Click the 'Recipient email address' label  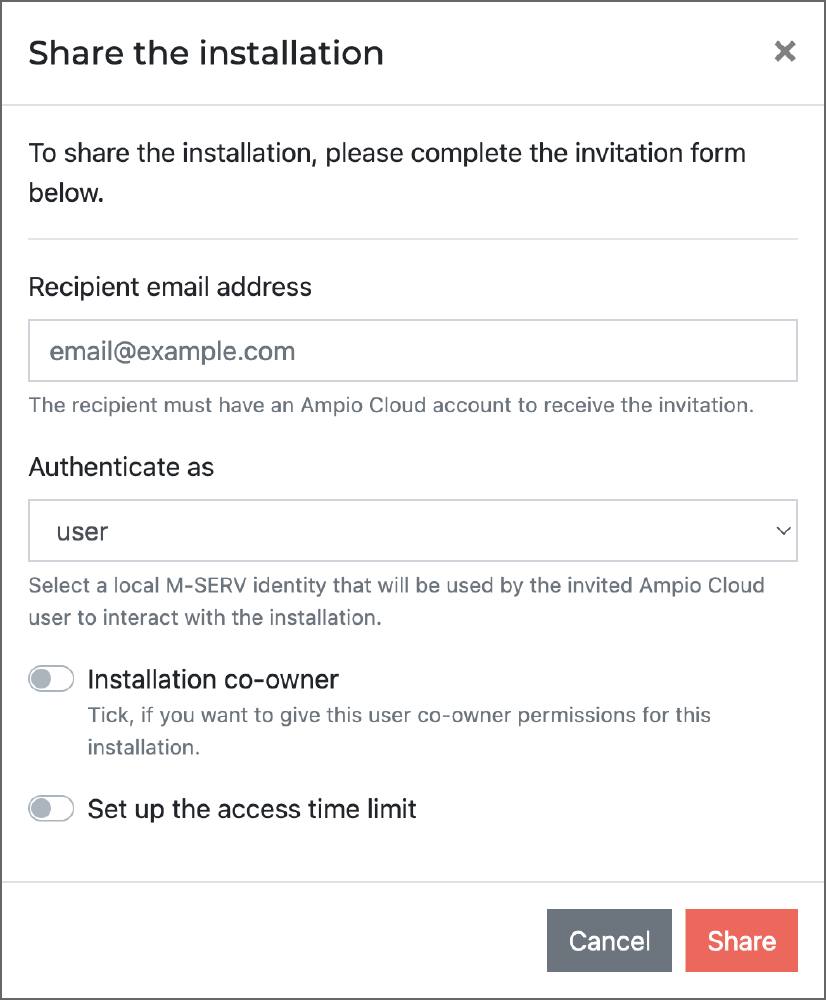(170, 287)
